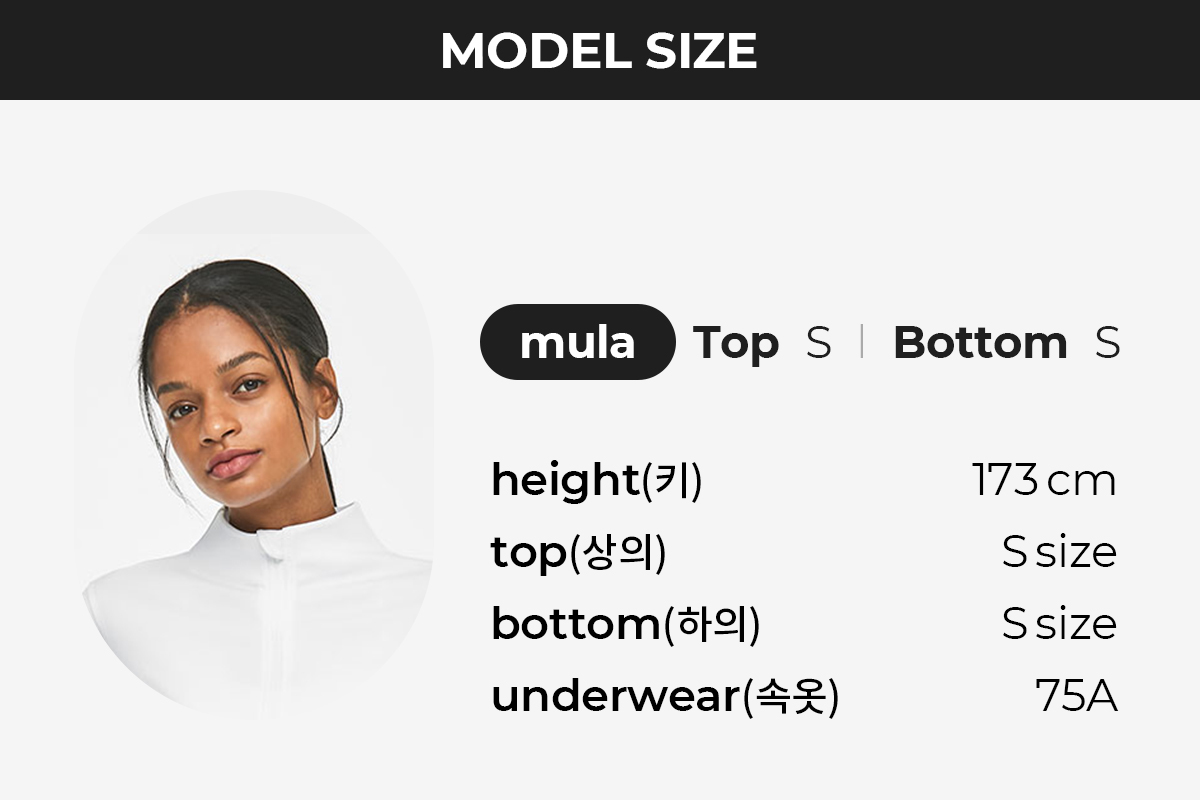Click the MODEL SIZE header title
The height and width of the screenshot is (800, 1200).
pyautogui.click(x=599, y=50)
